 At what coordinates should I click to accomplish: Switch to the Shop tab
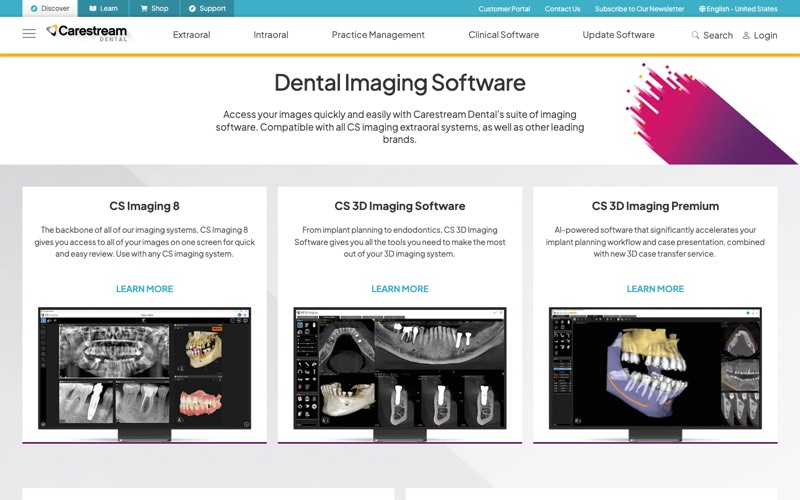tap(154, 8)
